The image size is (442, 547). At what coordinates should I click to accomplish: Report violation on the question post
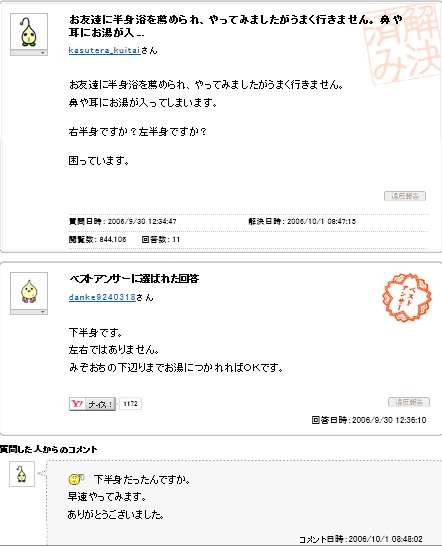pos(405,196)
